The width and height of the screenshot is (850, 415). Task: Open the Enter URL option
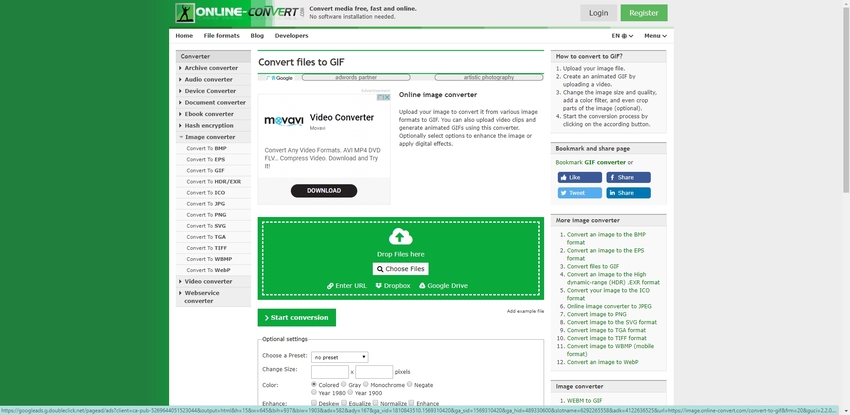point(346,285)
